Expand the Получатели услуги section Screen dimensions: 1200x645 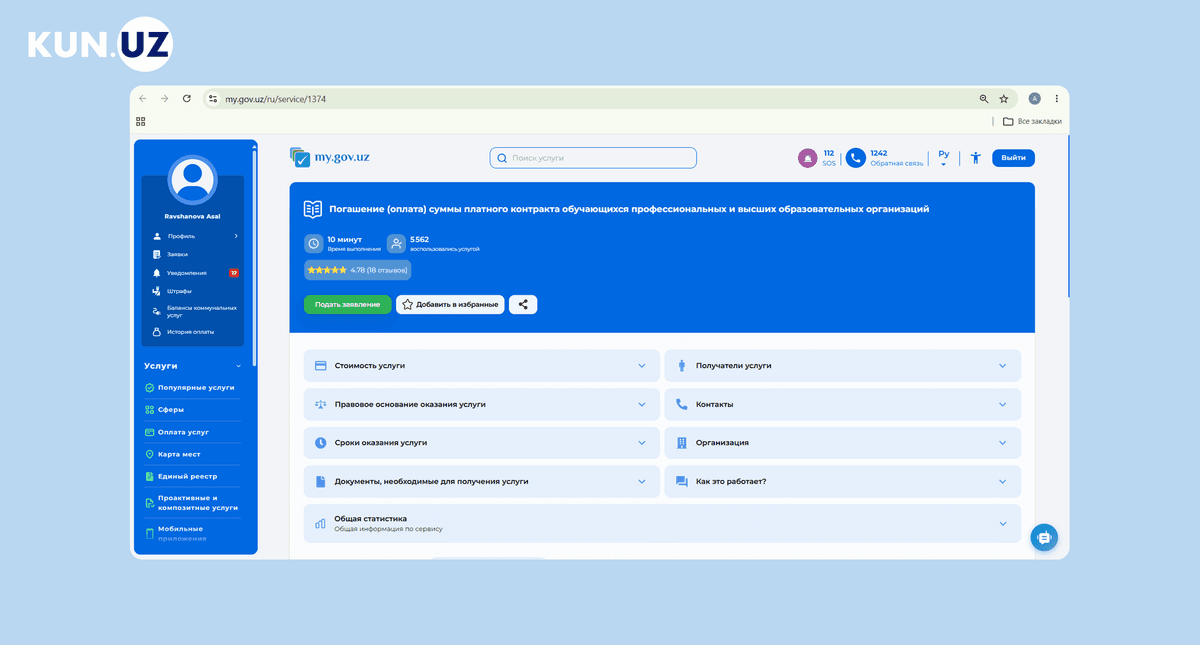click(x=843, y=366)
